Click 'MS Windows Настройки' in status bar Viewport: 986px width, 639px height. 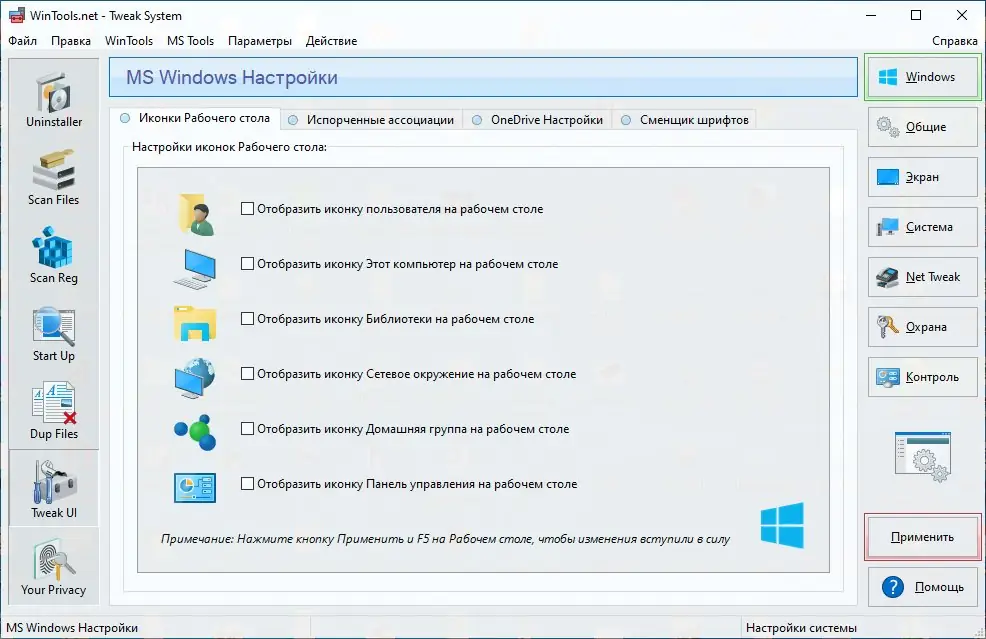(72, 628)
